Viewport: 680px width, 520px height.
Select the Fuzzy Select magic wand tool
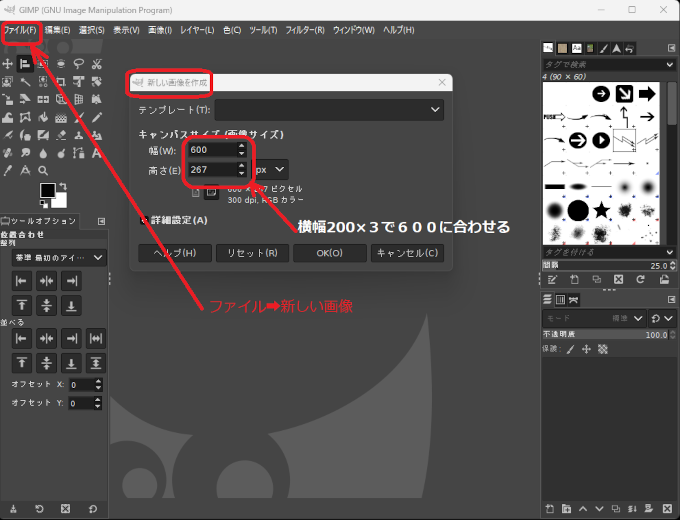pos(25,82)
